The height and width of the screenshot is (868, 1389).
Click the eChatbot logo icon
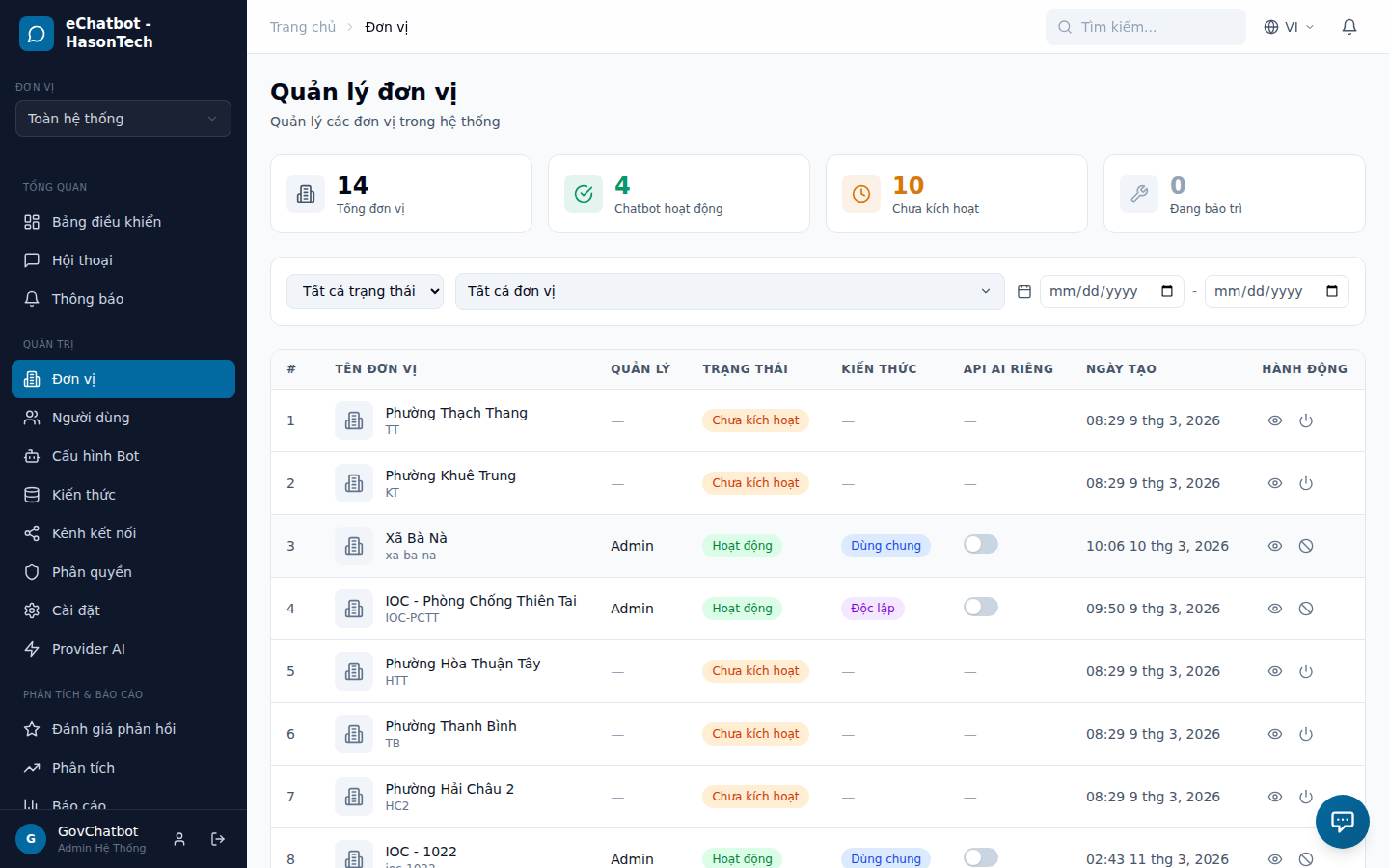click(x=37, y=34)
